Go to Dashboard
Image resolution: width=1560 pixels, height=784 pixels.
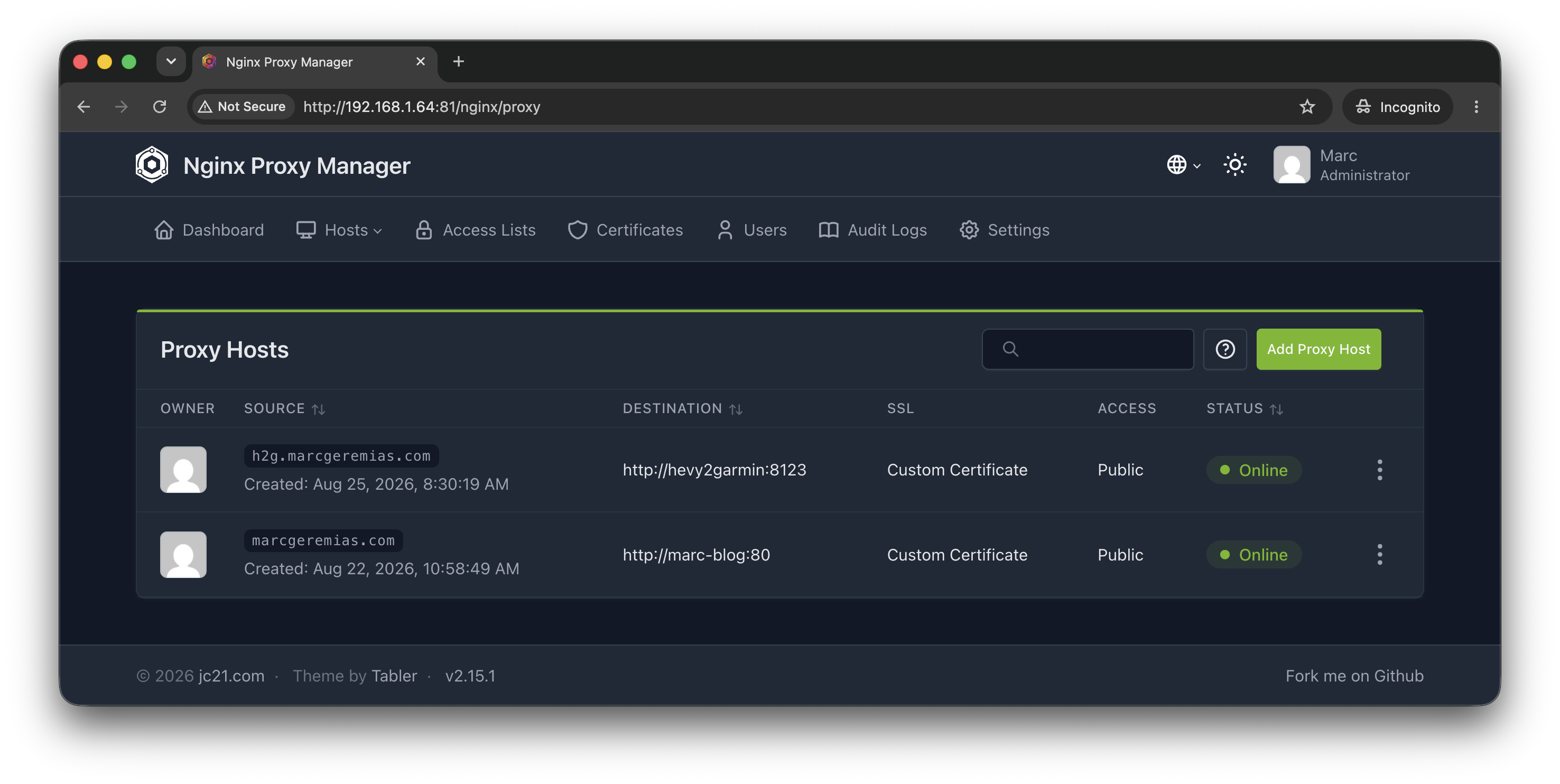pos(209,230)
